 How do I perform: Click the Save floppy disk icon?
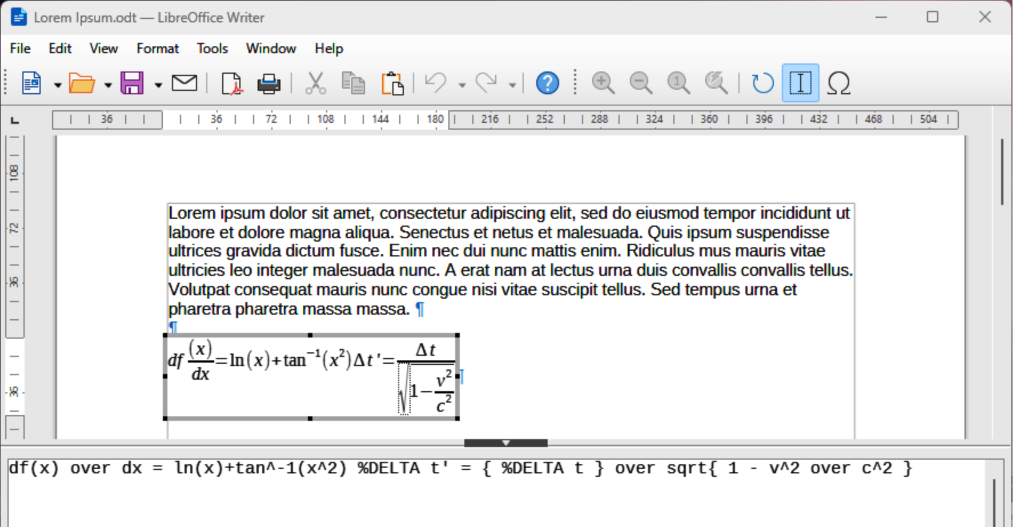(x=132, y=83)
